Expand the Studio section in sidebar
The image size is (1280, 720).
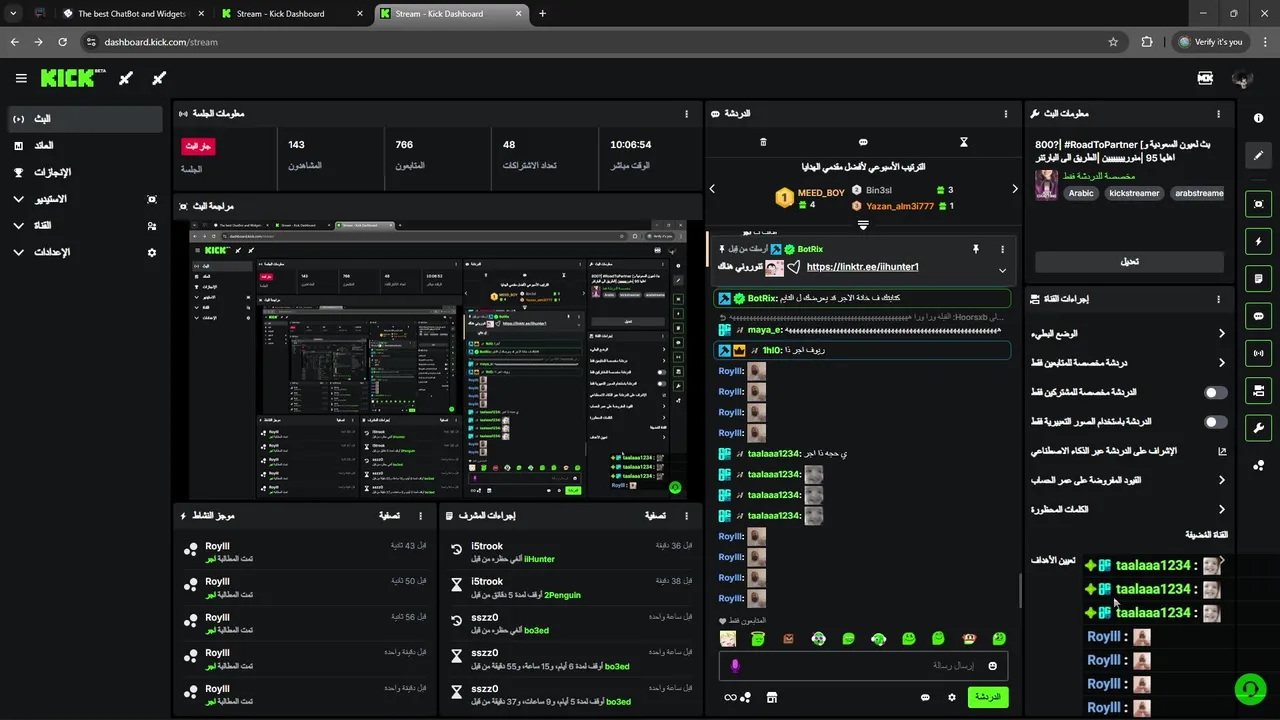point(18,199)
